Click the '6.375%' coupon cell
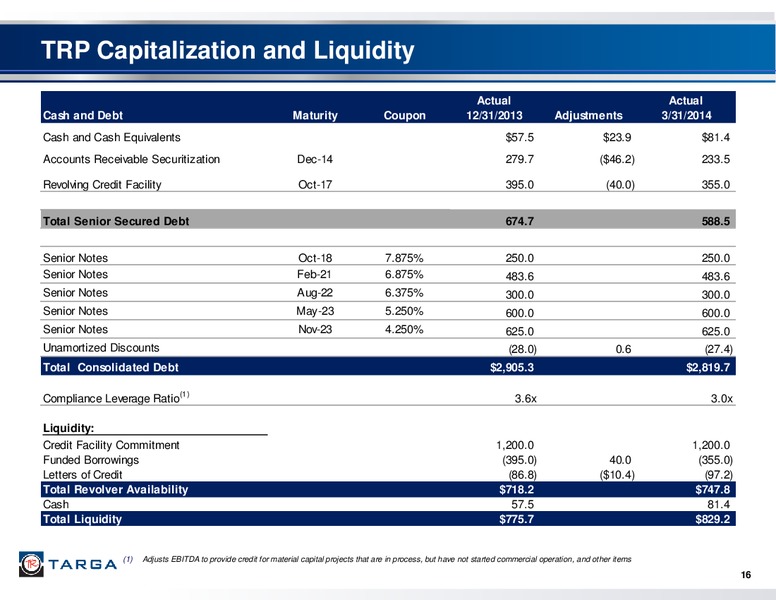This screenshot has height=600, width=776. [404, 293]
